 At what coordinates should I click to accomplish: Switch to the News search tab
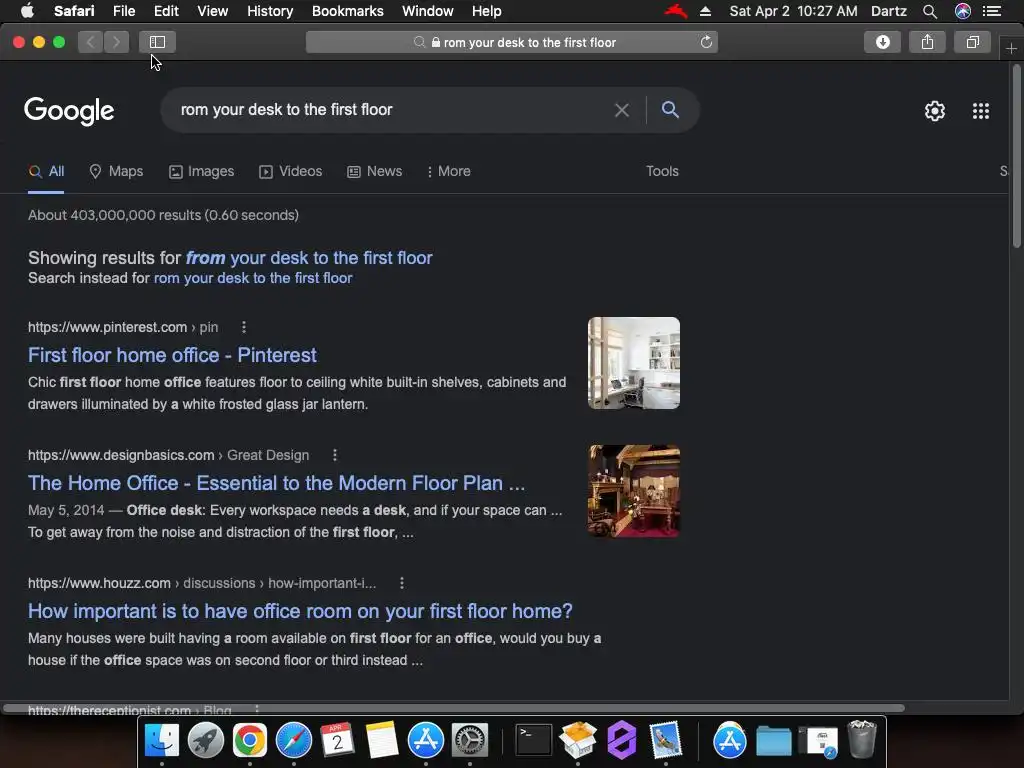(x=374, y=171)
